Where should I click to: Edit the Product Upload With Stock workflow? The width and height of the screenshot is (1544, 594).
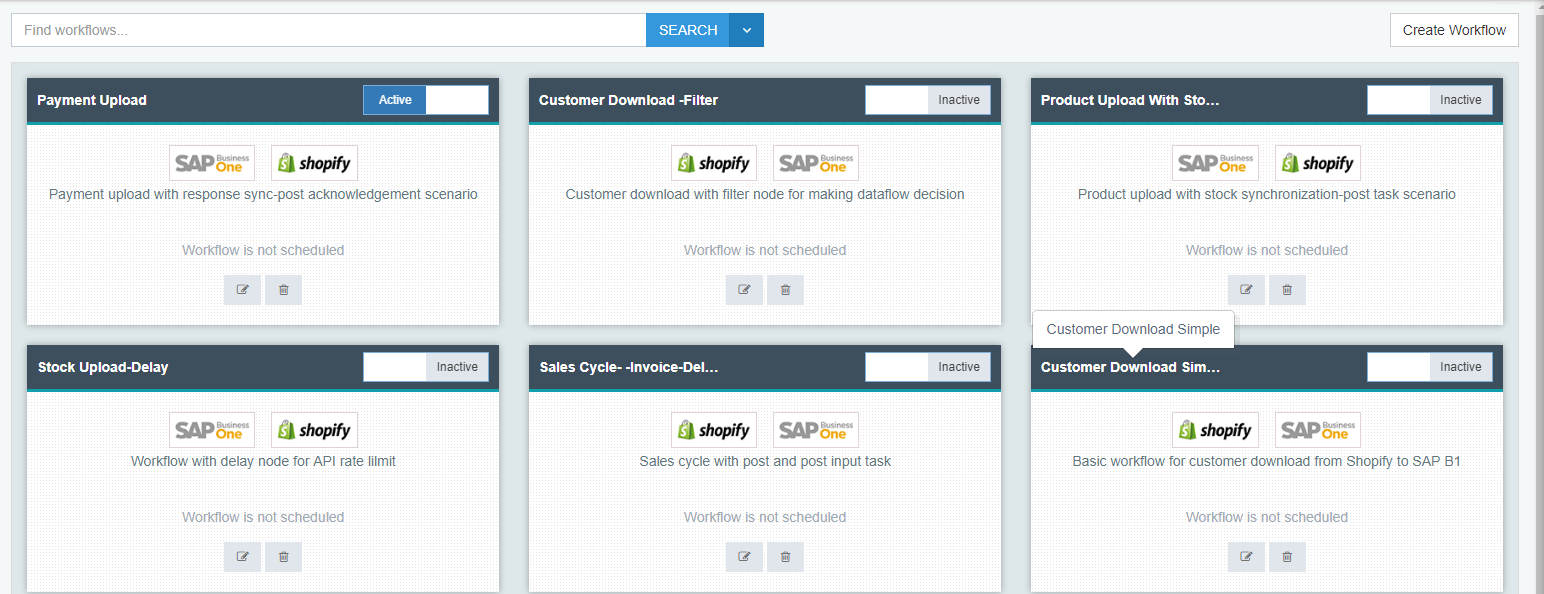pos(1246,290)
